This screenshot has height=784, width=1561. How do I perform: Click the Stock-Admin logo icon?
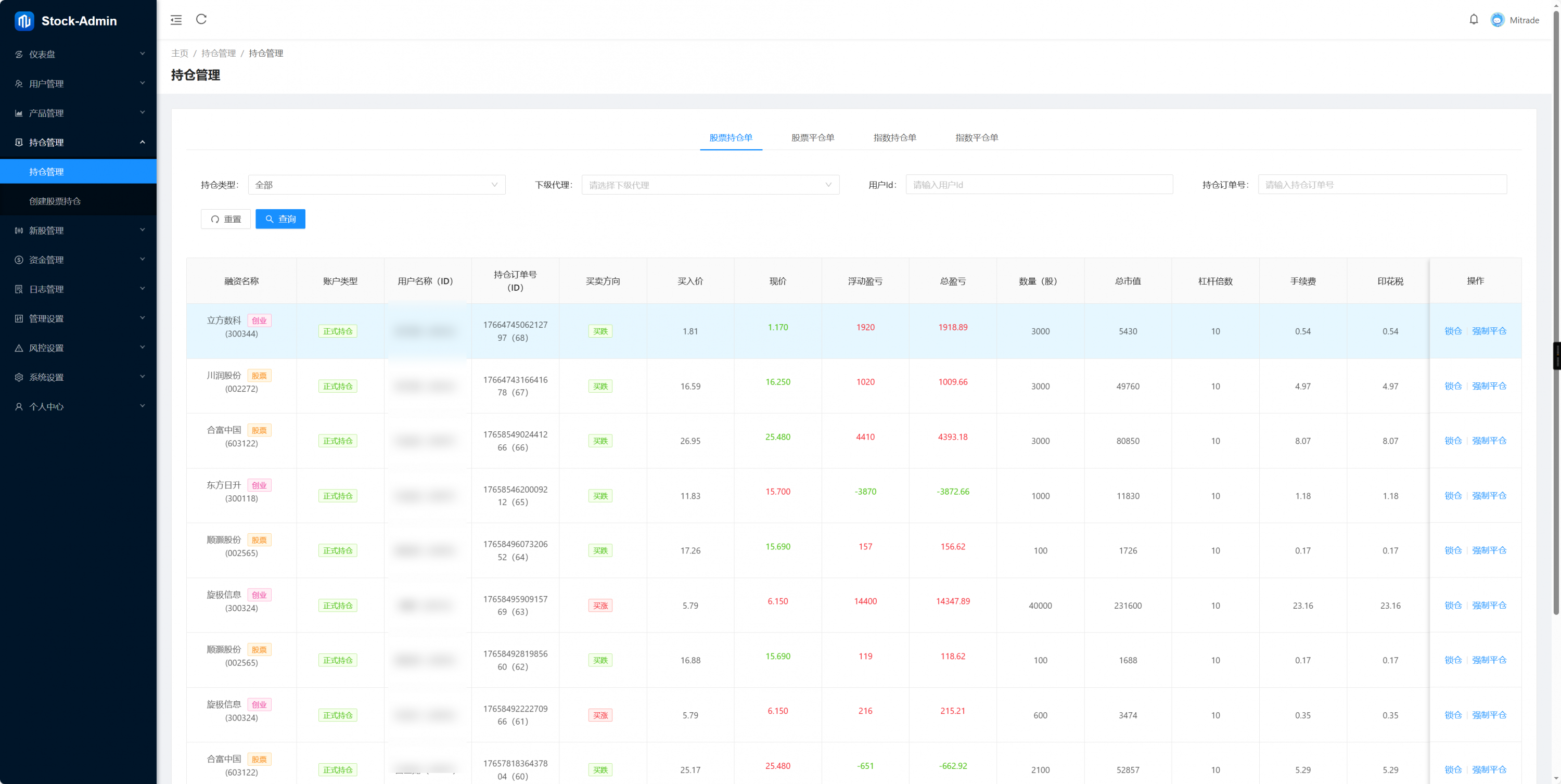tap(24, 21)
